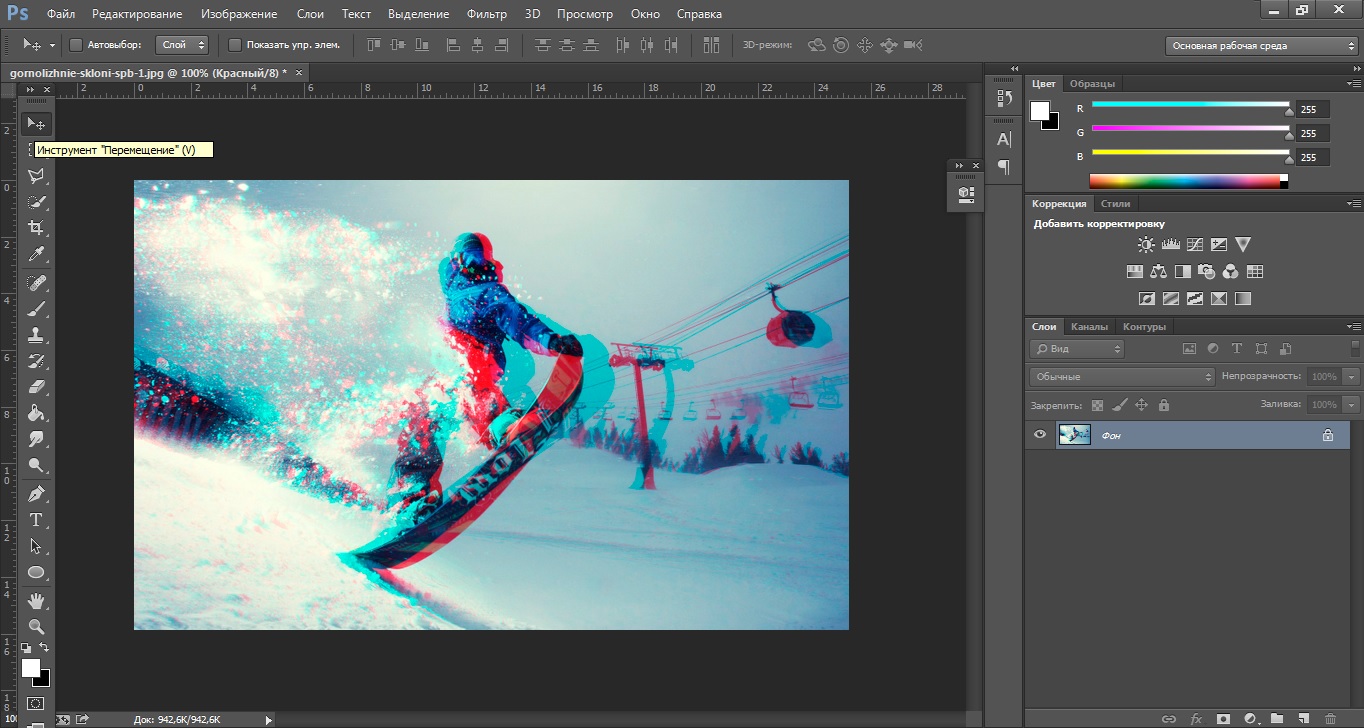The image size is (1364, 728).
Task: Open Основная рабочая среда workspace dropdown
Action: [x=1262, y=46]
